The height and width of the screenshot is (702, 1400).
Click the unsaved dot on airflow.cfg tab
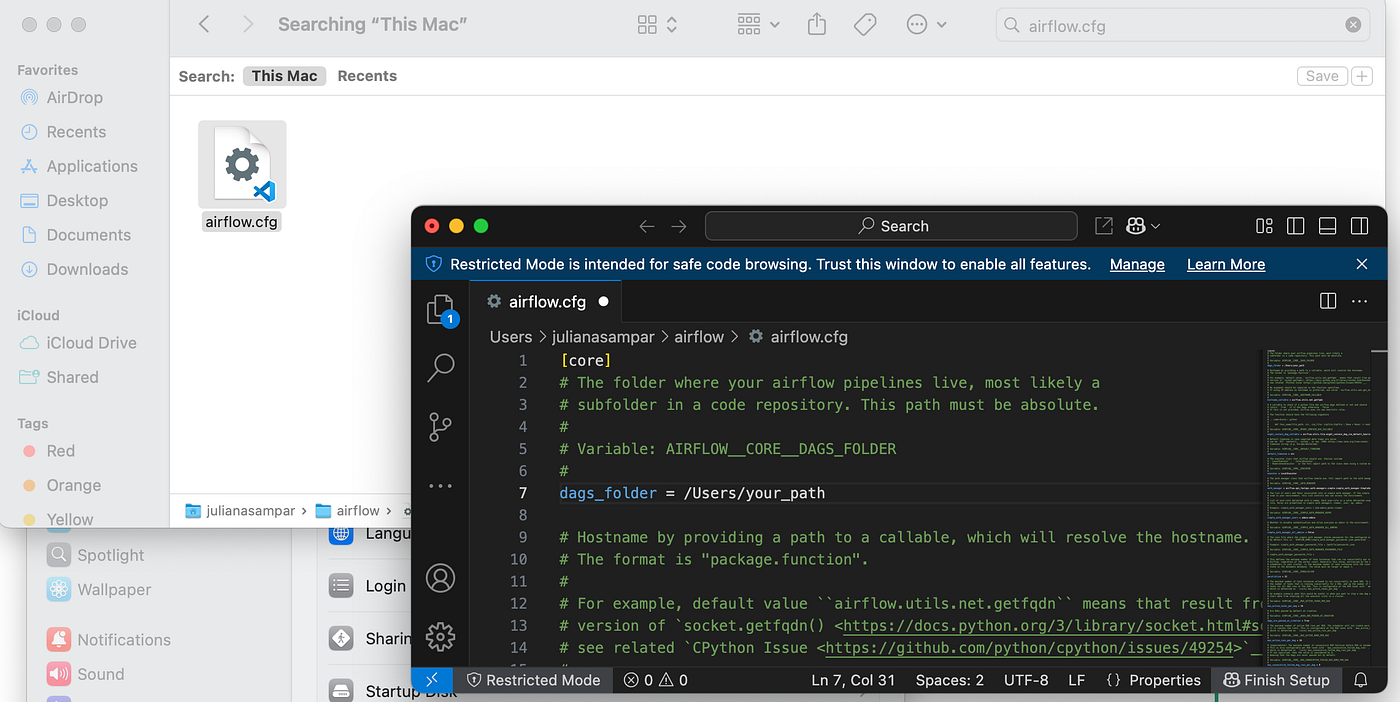(603, 301)
